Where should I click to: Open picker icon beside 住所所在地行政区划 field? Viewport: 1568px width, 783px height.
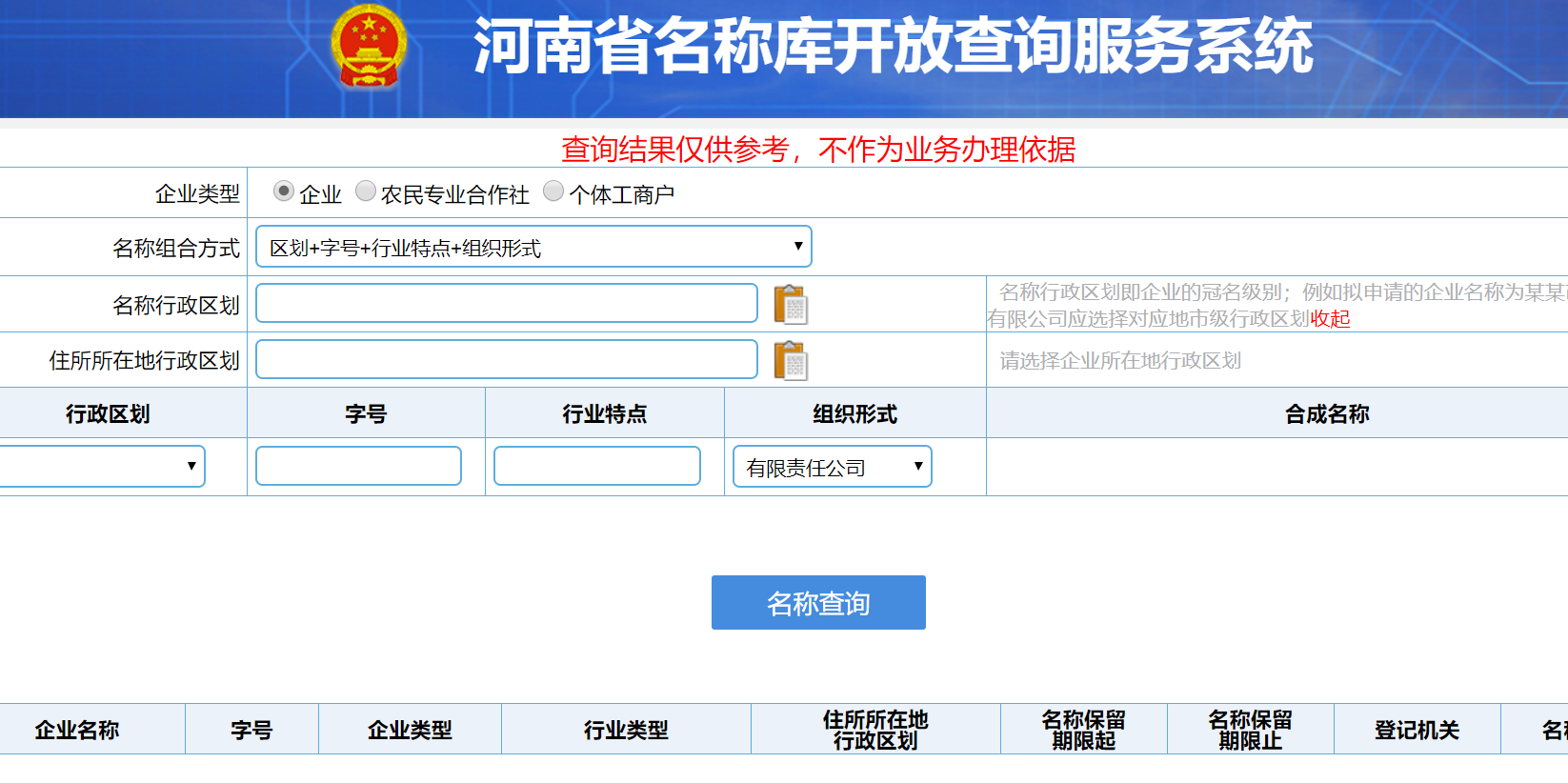pos(791,361)
